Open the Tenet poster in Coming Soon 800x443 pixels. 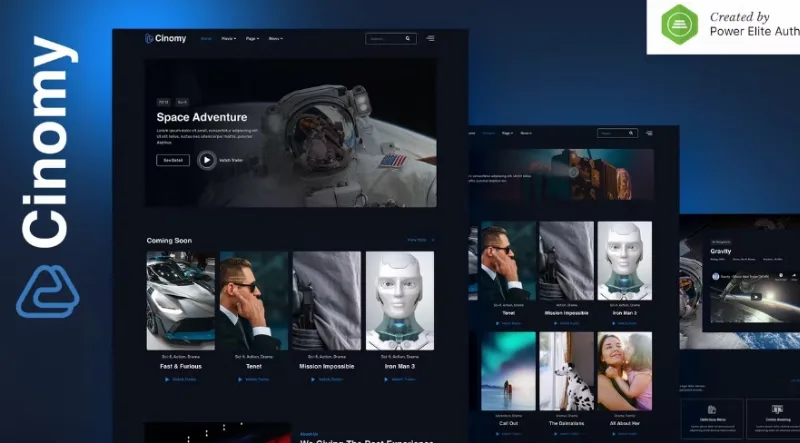[x=254, y=301]
